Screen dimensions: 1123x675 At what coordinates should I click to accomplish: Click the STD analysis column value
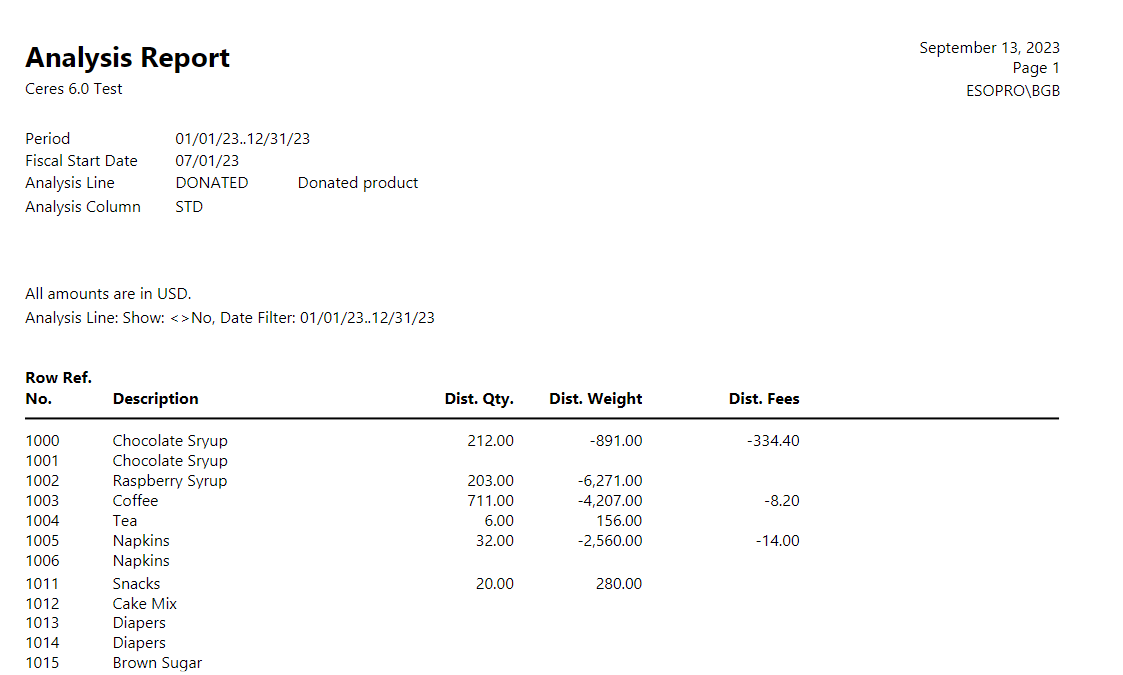click(189, 207)
